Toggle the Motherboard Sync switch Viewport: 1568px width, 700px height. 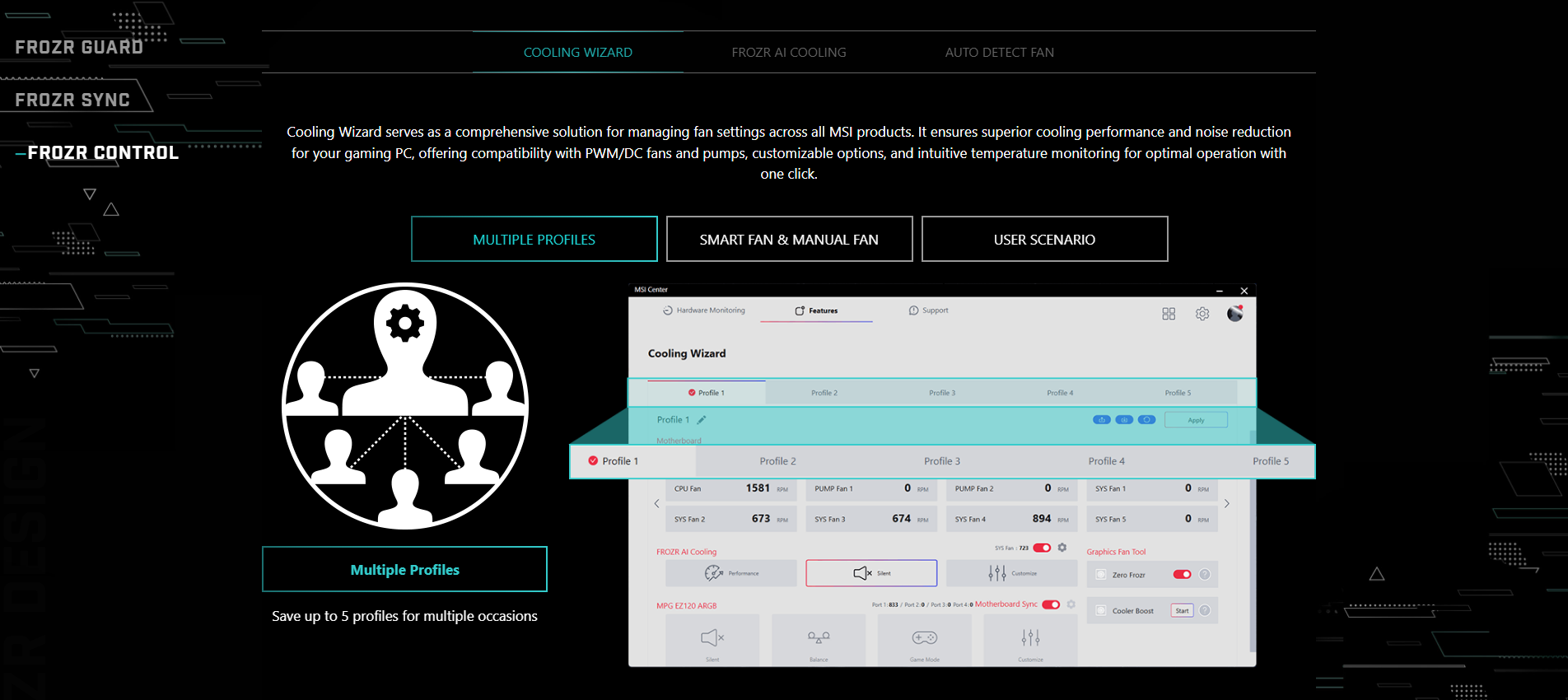1051,604
